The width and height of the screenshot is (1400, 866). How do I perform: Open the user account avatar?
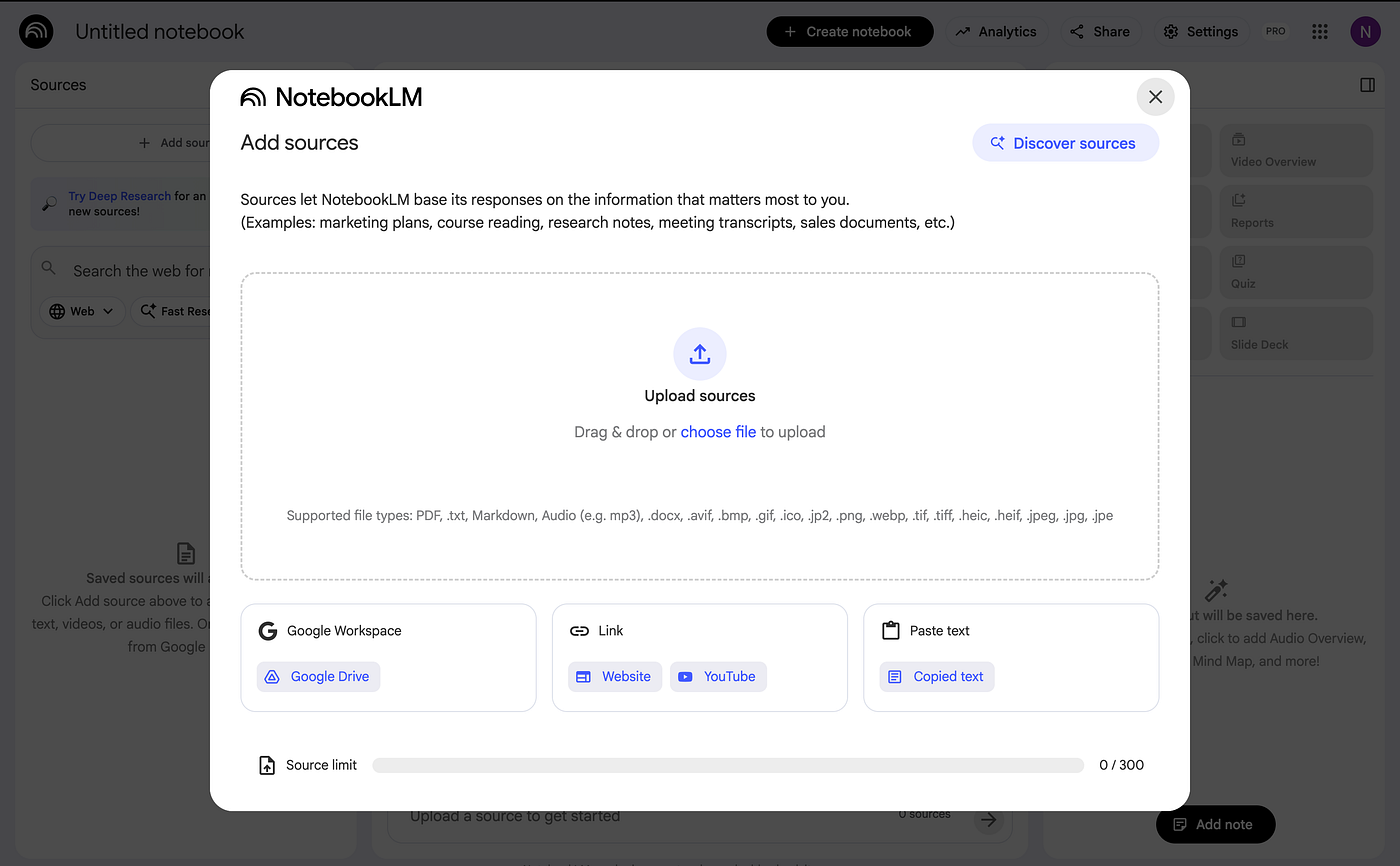click(1365, 32)
